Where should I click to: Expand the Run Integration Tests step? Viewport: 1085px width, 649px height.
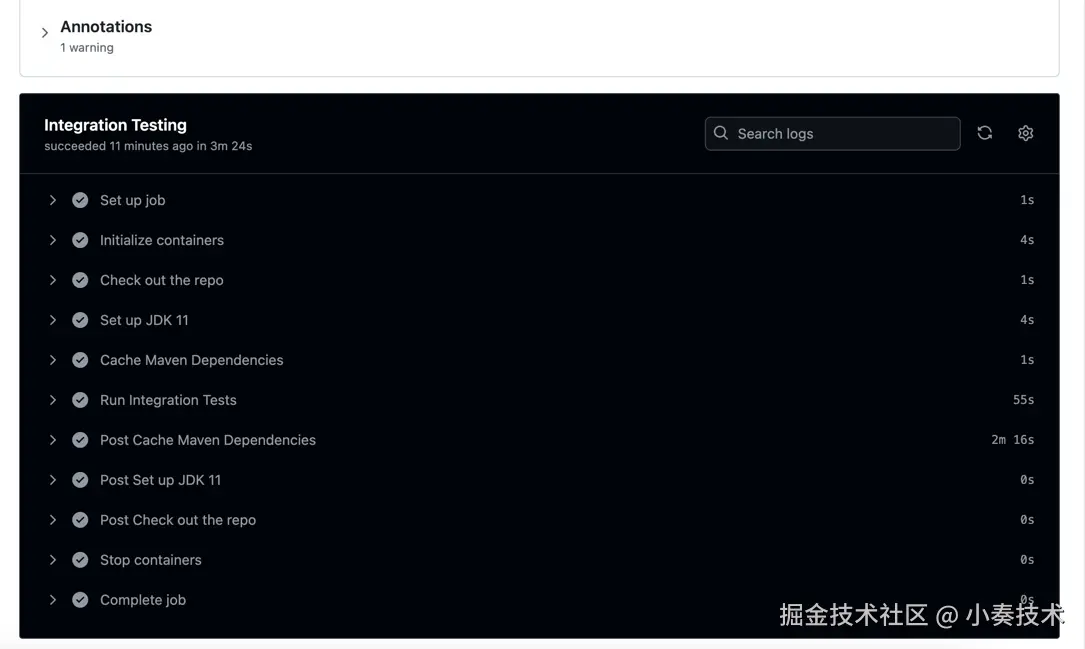53,400
